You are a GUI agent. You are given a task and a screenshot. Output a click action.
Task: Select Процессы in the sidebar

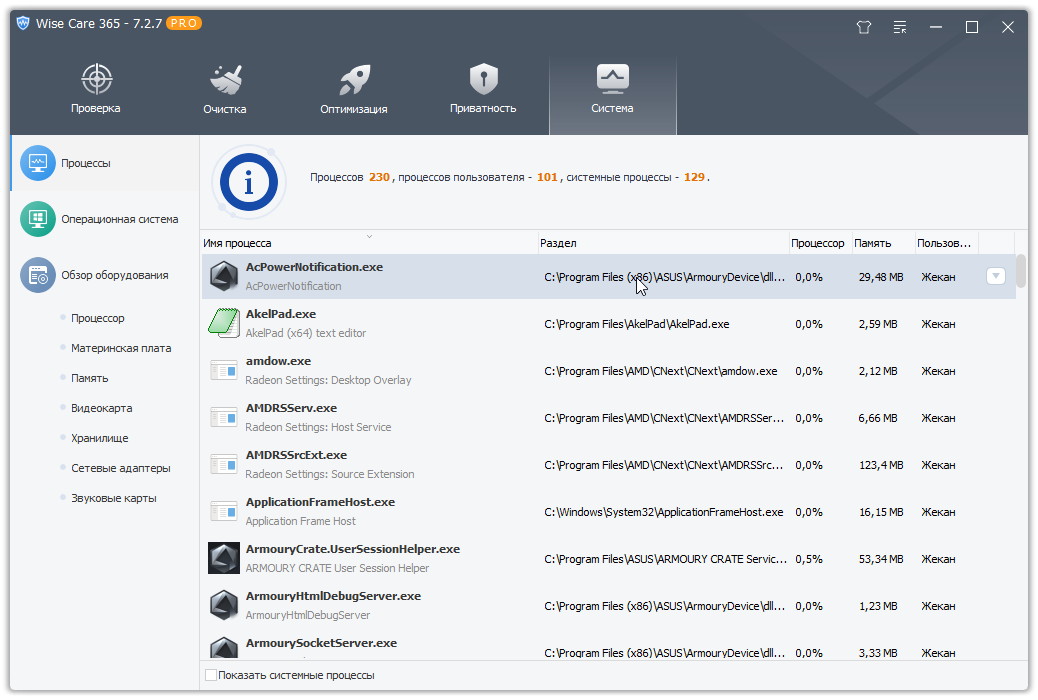[105, 163]
